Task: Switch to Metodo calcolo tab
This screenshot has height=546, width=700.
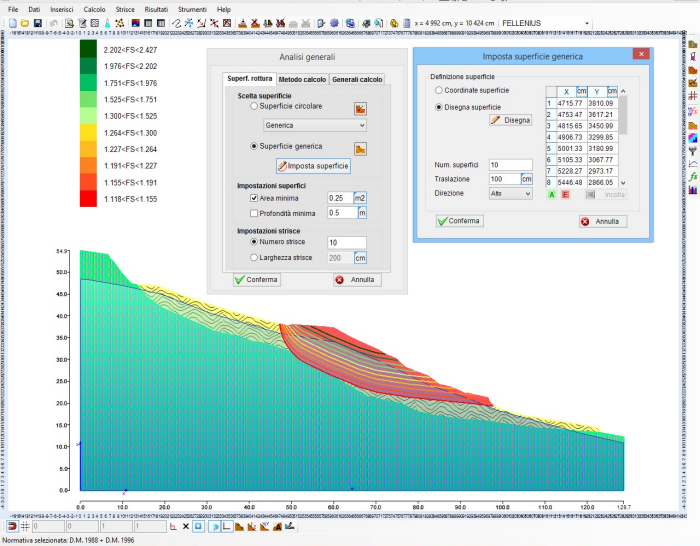Action: [302, 79]
